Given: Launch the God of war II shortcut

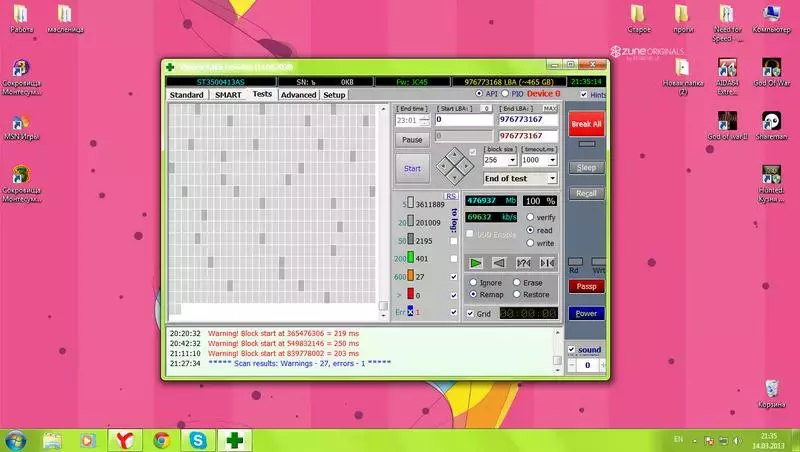Looking at the screenshot, I should point(727,125).
